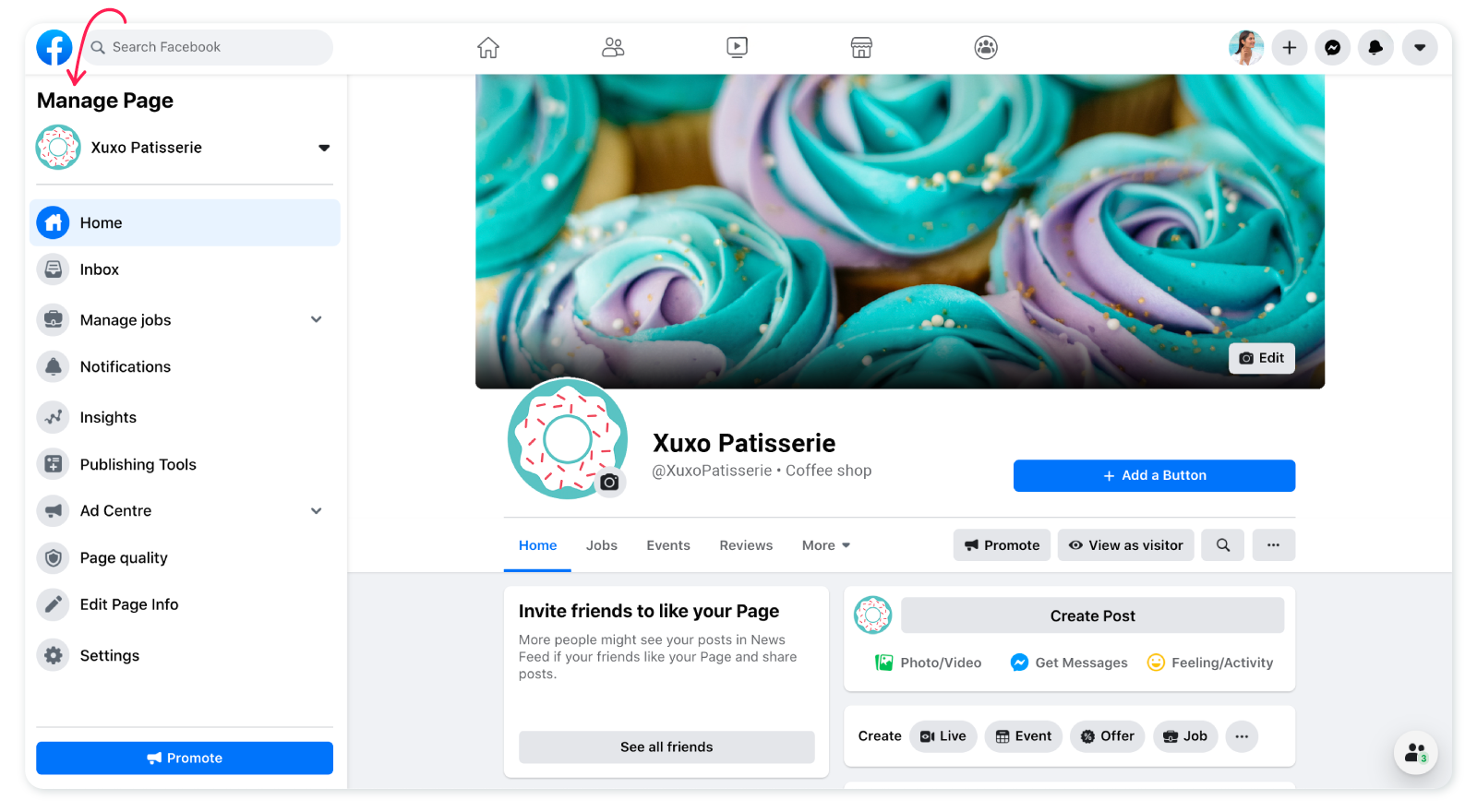1477x812 pixels.
Task: Click the Xuxo Patisserie donut profile picture
Action: tap(567, 439)
